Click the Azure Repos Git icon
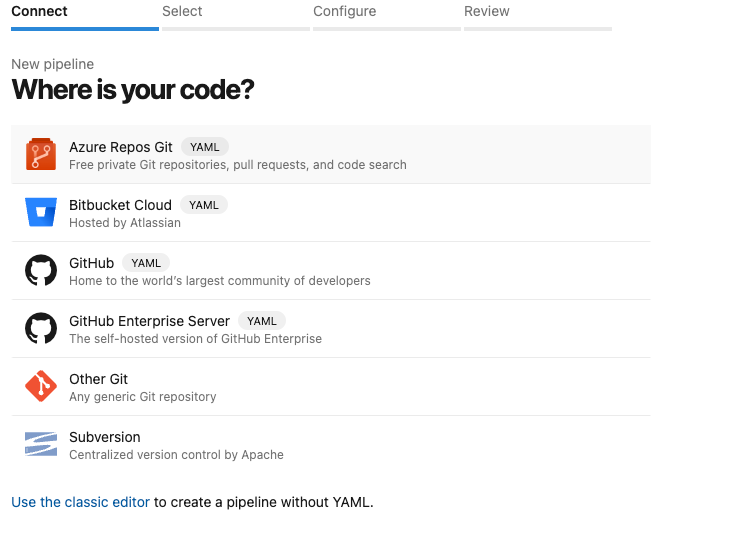Viewport: 732px width, 539px height. click(x=41, y=154)
